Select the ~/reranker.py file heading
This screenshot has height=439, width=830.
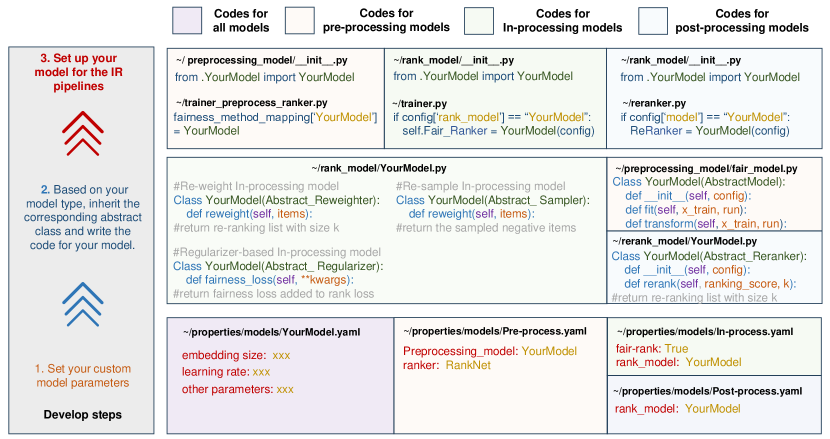[652, 103]
